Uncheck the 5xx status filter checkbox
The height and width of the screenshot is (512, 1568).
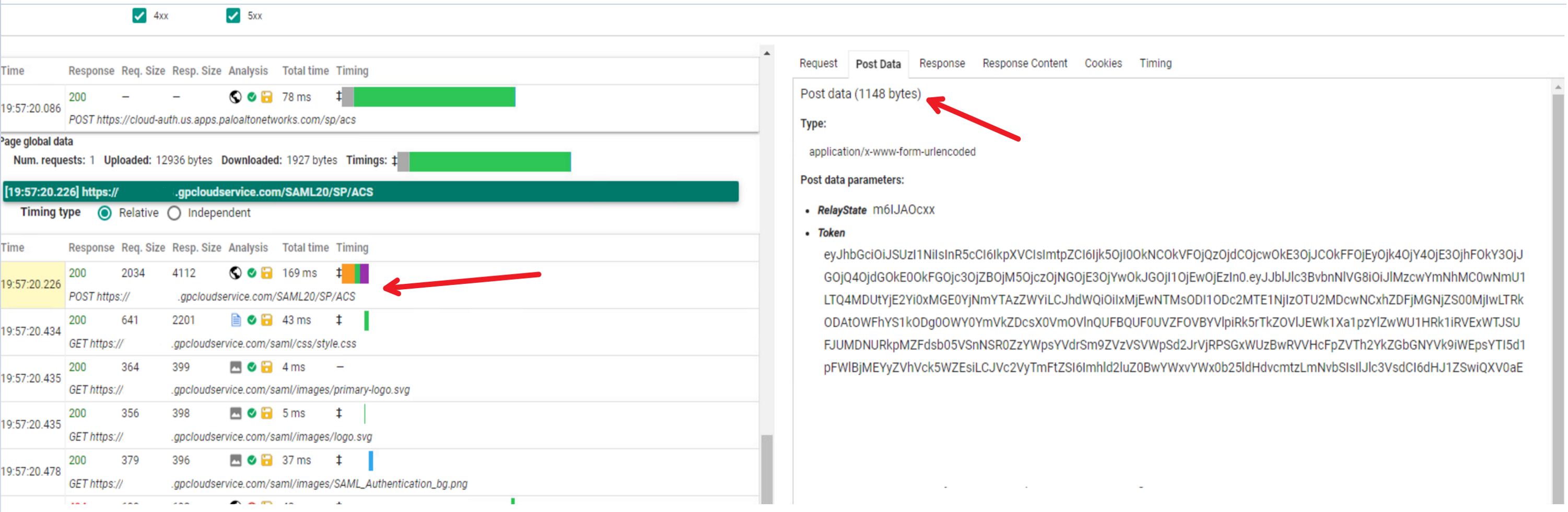[233, 16]
